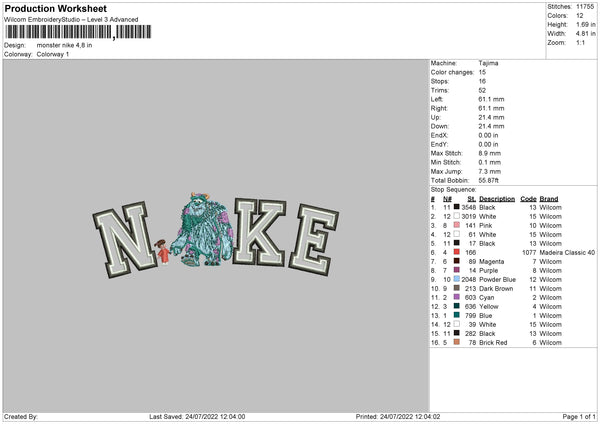Click the Code column header
This screenshot has height=424, width=600.
(x=528, y=199)
